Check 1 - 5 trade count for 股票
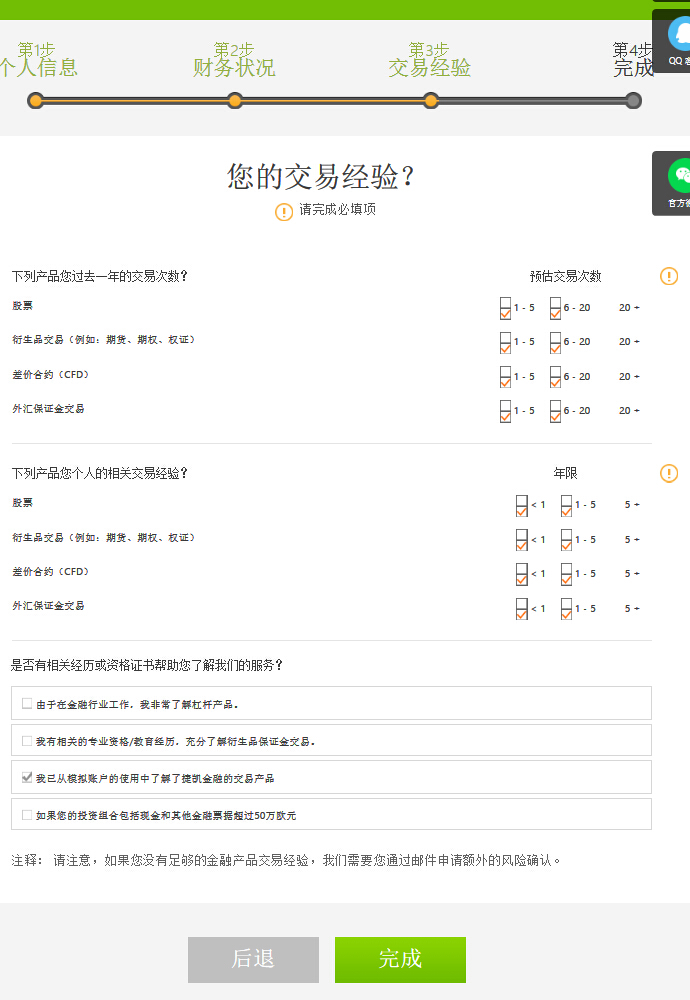The image size is (690, 1000). coord(506,308)
